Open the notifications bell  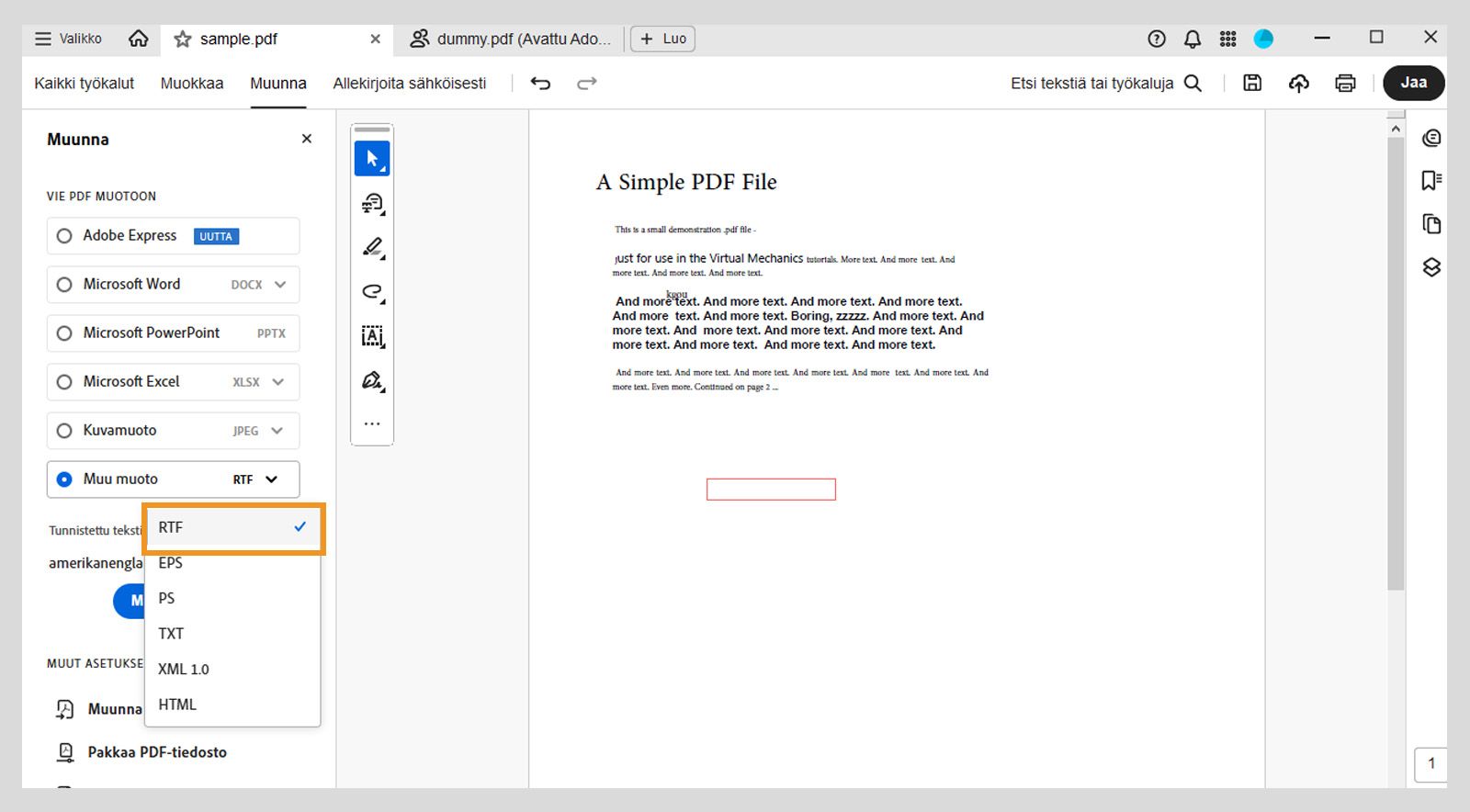(1193, 39)
